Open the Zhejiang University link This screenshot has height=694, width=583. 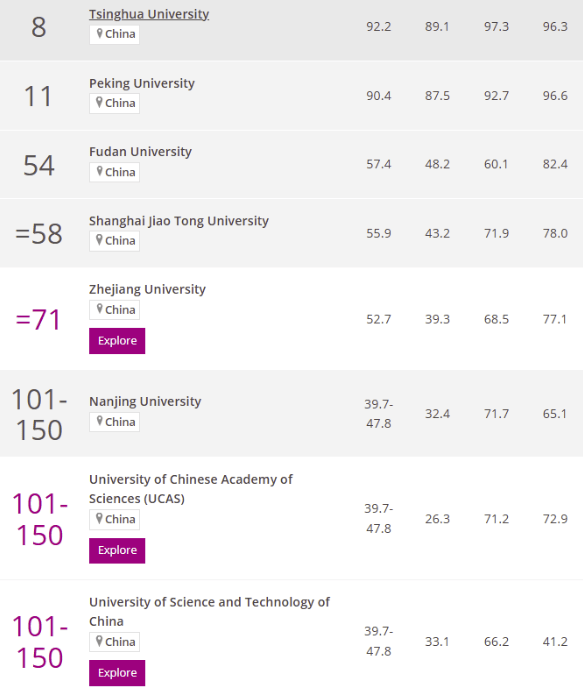(x=147, y=289)
